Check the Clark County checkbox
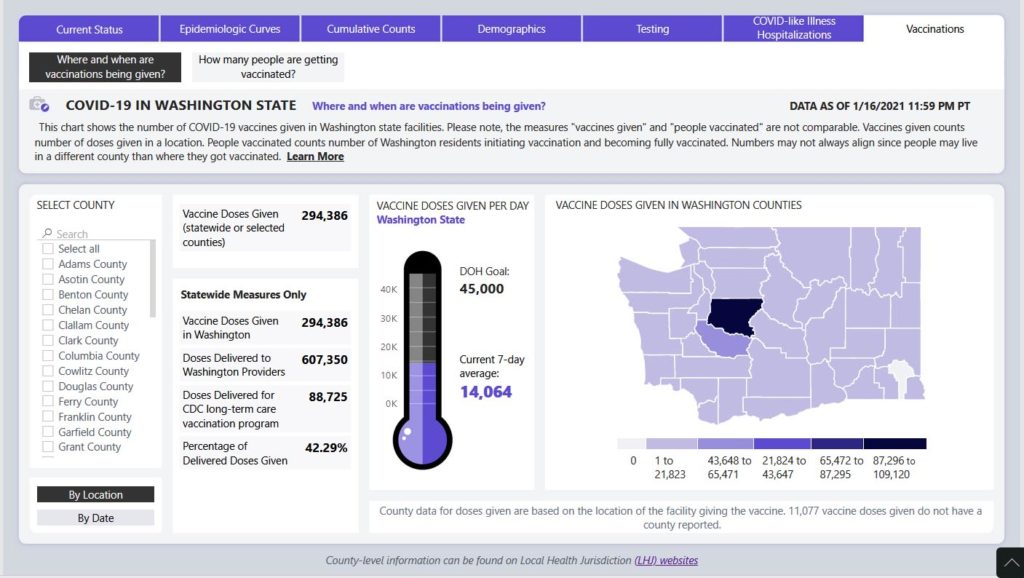Image resolution: width=1024 pixels, height=578 pixels. (48, 340)
